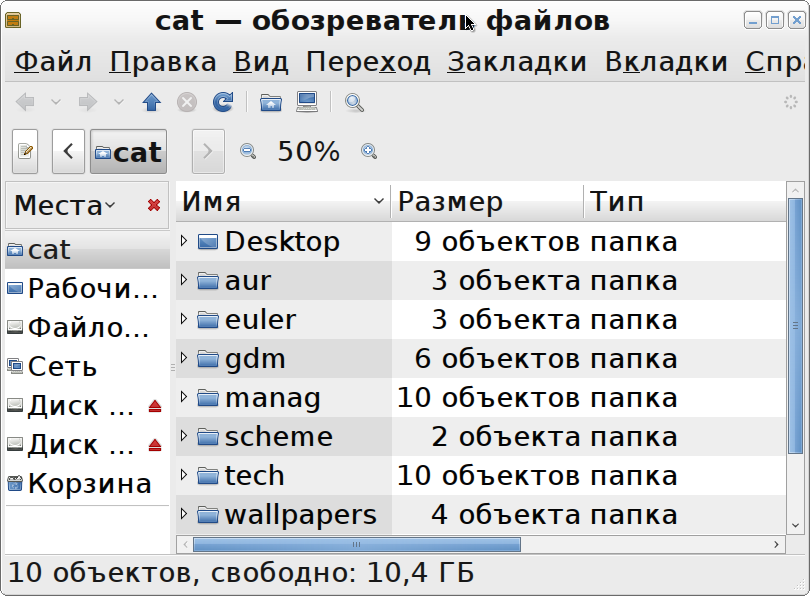Click the search magnifier icon in toolbar
810x596 pixels.
pyautogui.click(x=354, y=102)
